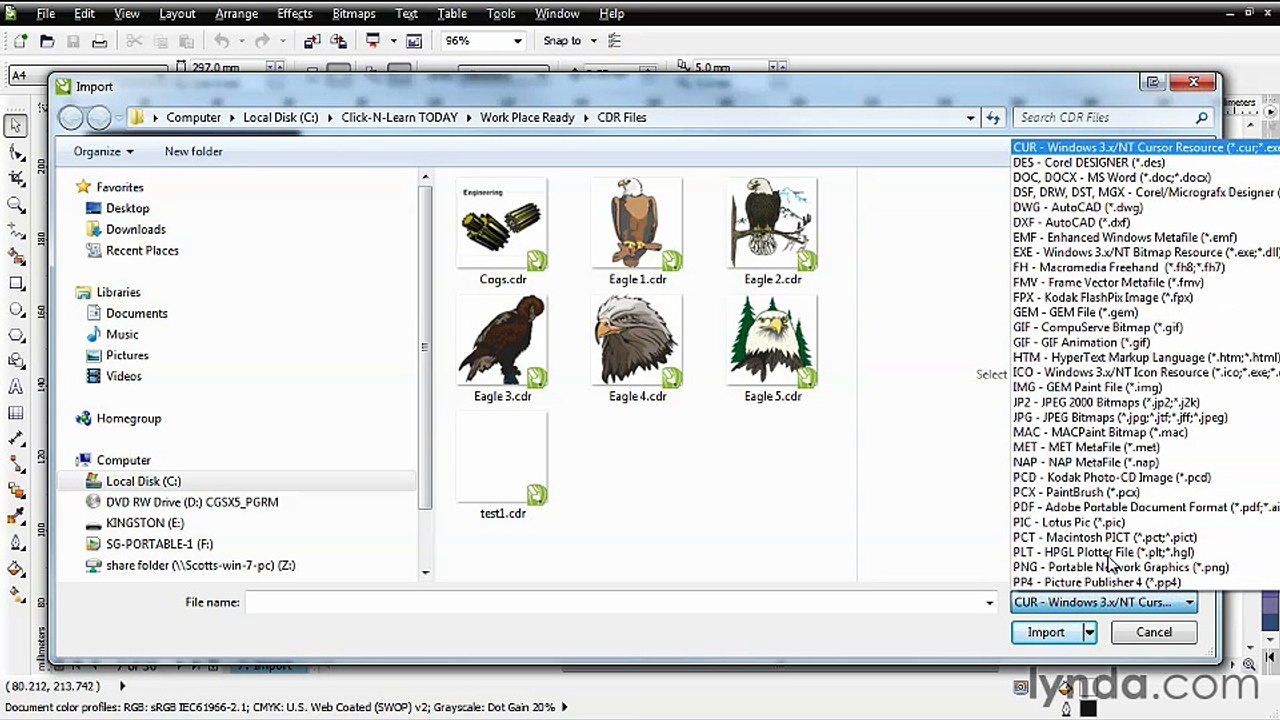Open the Application Launcher dropdown arrow
Image resolution: width=1280 pixels, height=720 pixels.
[x=393, y=41]
